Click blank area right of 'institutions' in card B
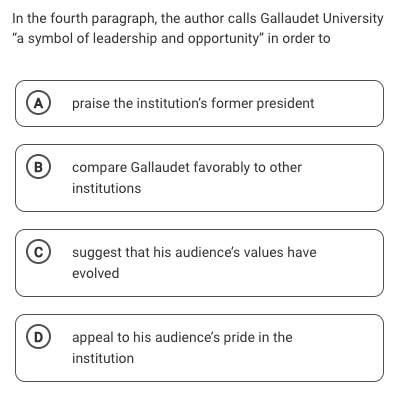Screen dimensions: 409x398 click(260, 188)
